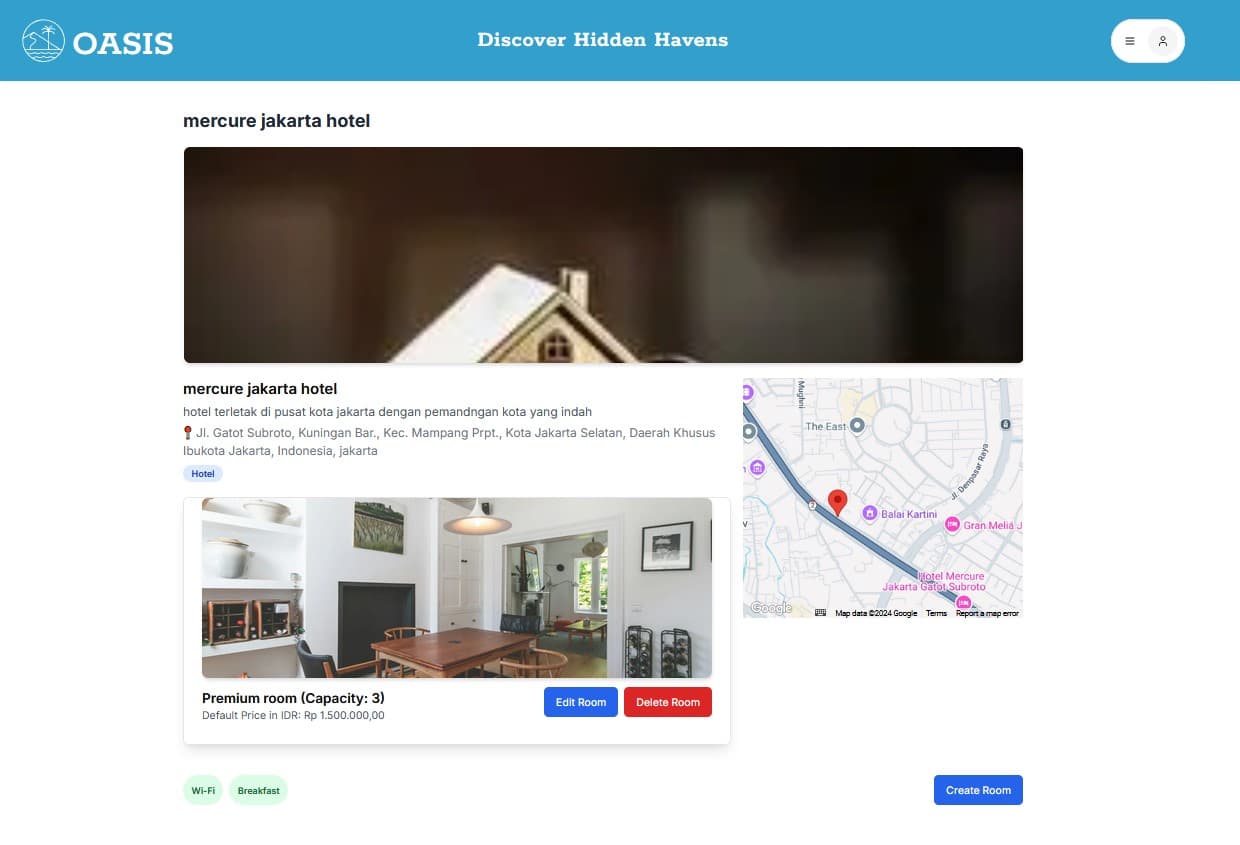Click Hotel Mercure Jakarta Gatot Subroto marker
1240x845 pixels.
tap(964, 602)
